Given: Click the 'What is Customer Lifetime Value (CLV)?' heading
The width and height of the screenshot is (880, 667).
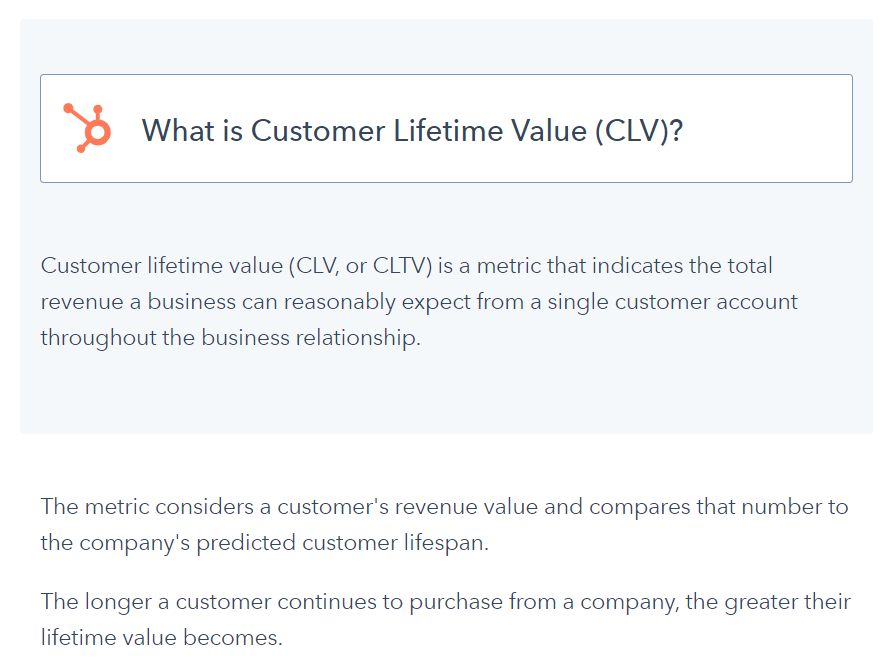Looking at the screenshot, I should pos(412,131).
